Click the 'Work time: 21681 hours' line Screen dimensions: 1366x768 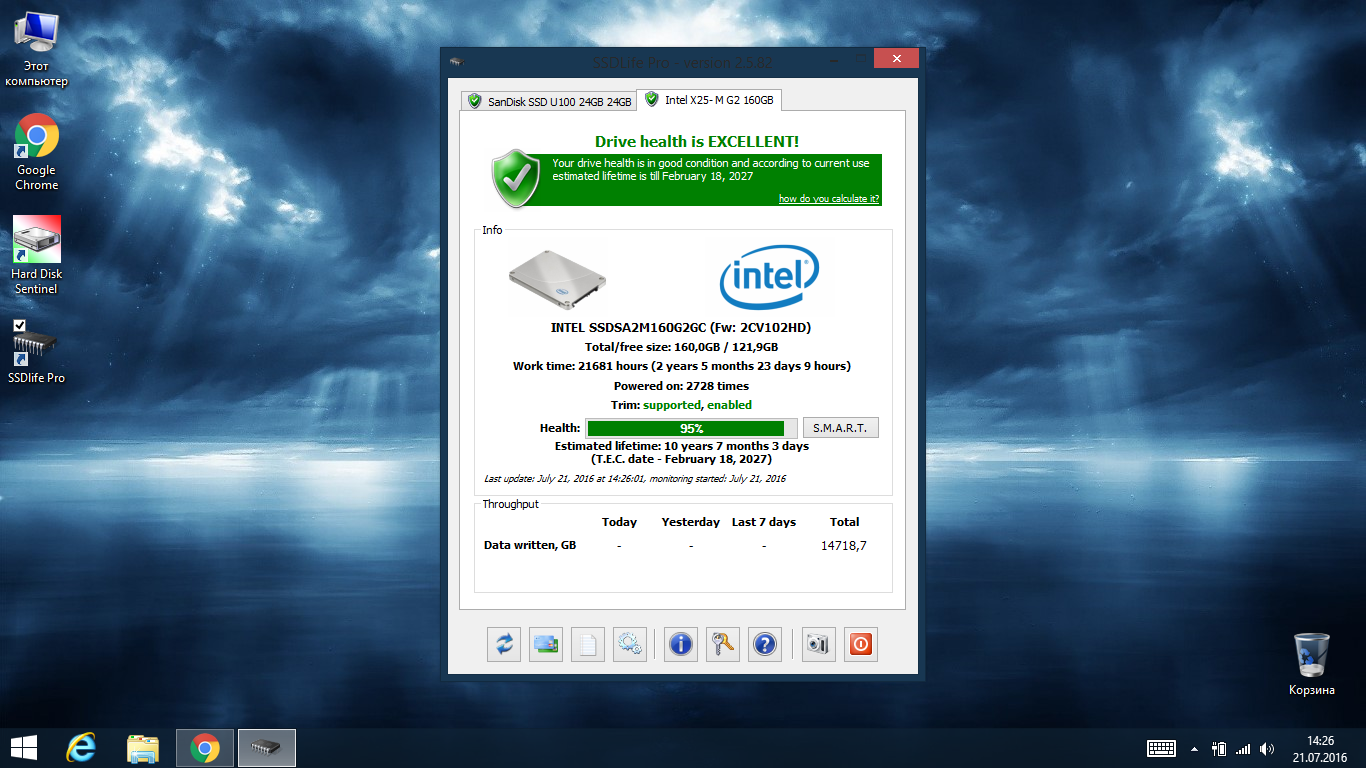tap(682, 366)
